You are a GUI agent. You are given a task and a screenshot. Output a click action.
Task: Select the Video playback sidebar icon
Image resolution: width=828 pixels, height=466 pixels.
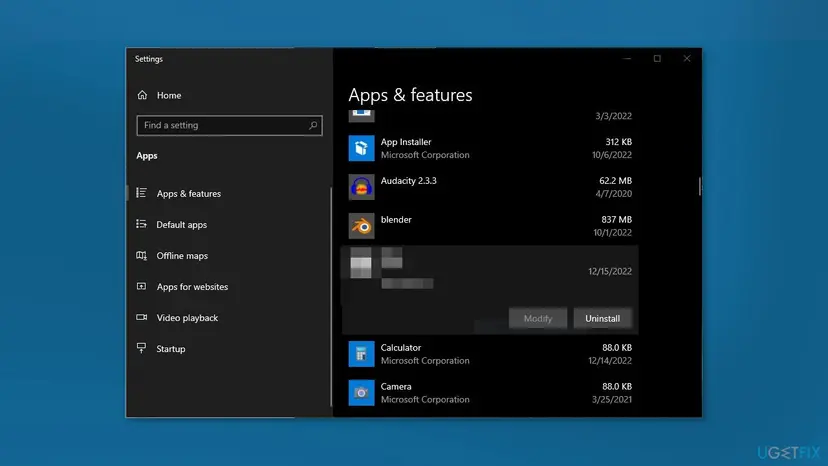(x=141, y=317)
